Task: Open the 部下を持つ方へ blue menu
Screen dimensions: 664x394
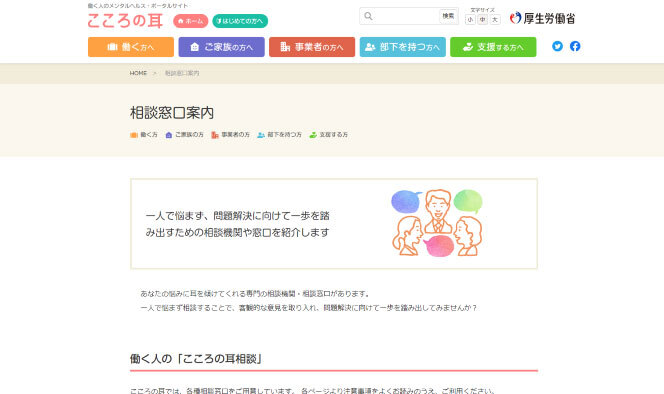Action: [x=403, y=47]
